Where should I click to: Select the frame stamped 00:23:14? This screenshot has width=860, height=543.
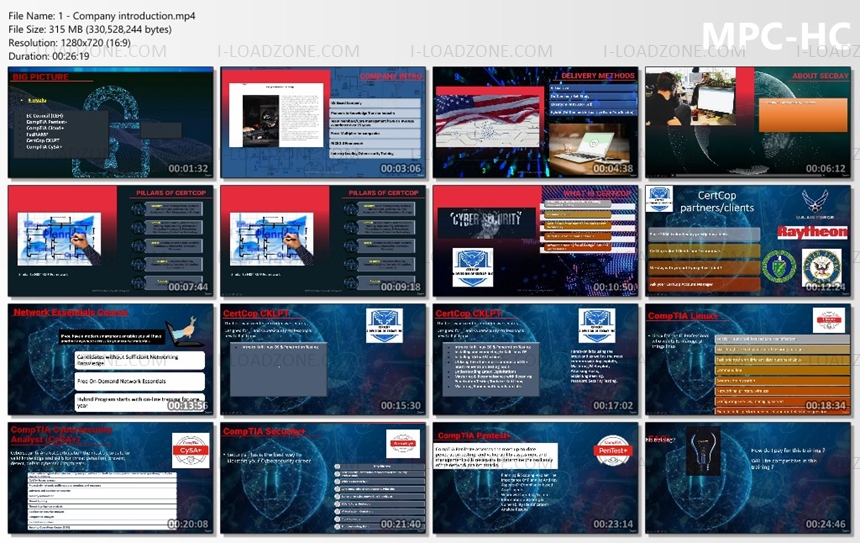(535, 478)
